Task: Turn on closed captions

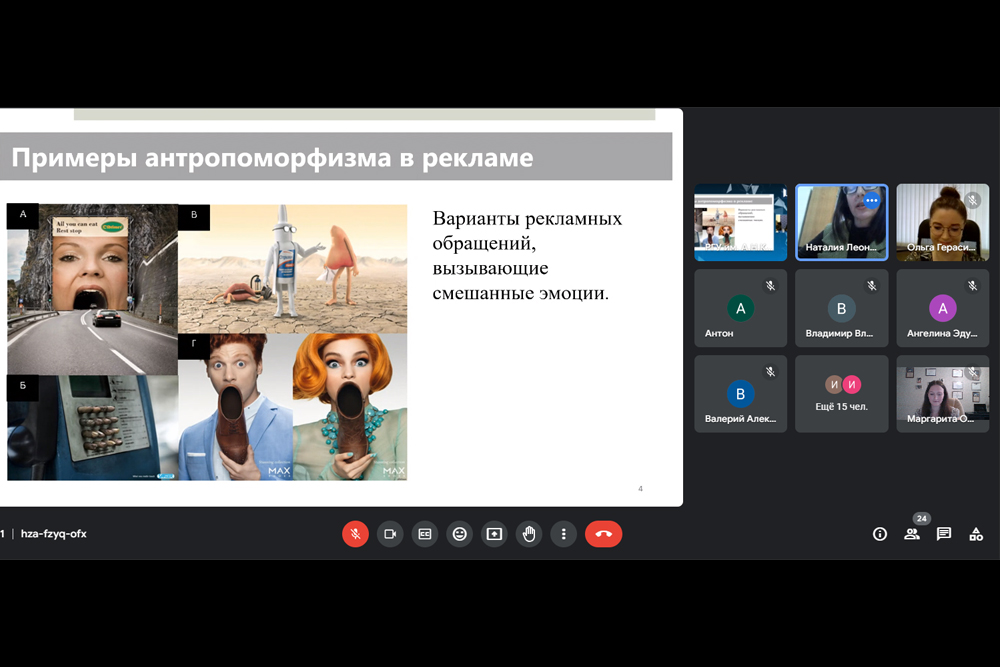Action: pos(425,534)
